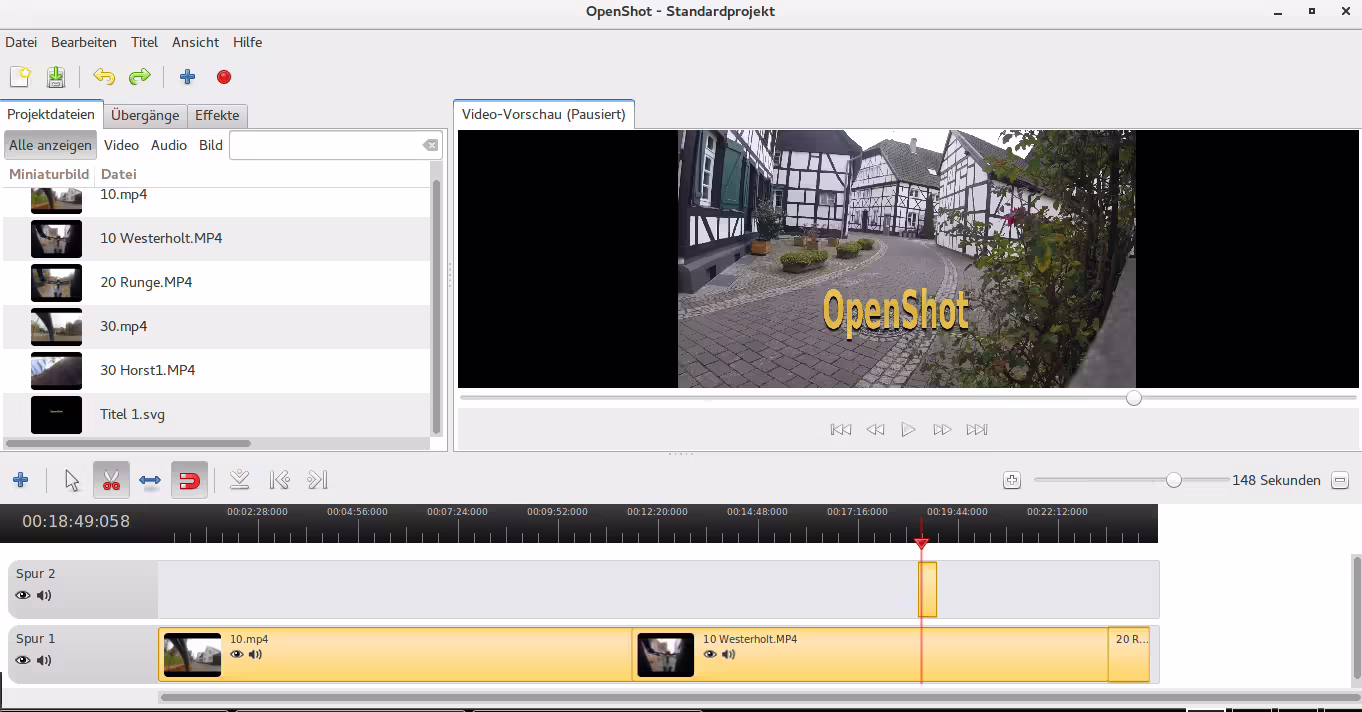Select the 20 R... clip on Spur 1
Viewport: 1362px width, 712px height.
(x=1129, y=655)
